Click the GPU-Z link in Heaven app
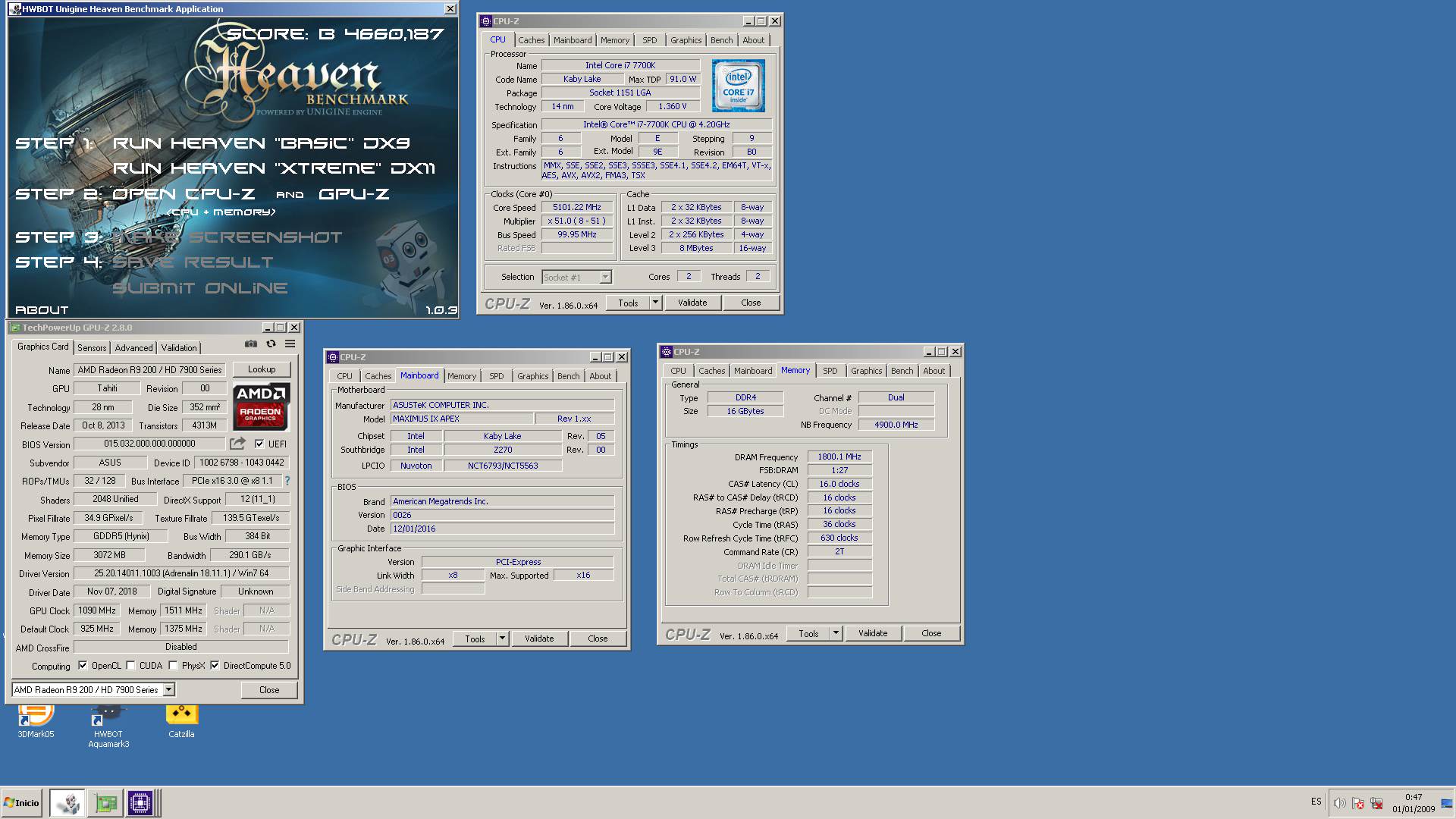The height and width of the screenshot is (819, 1456). (x=353, y=193)
